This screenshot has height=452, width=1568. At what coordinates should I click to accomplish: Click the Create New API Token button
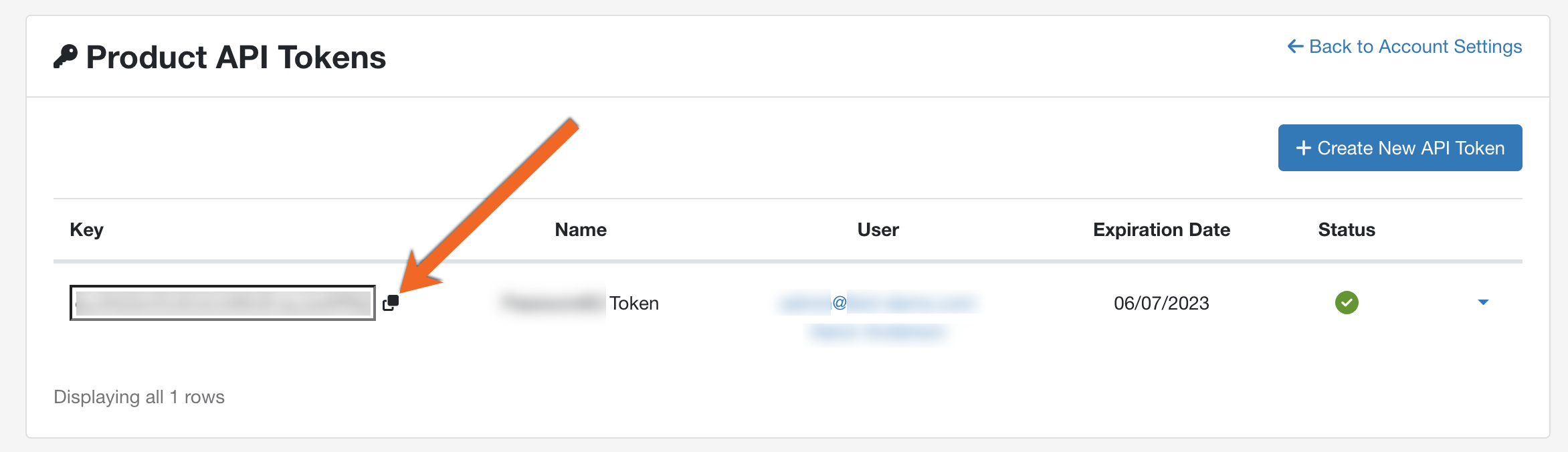click(1399, 148)
